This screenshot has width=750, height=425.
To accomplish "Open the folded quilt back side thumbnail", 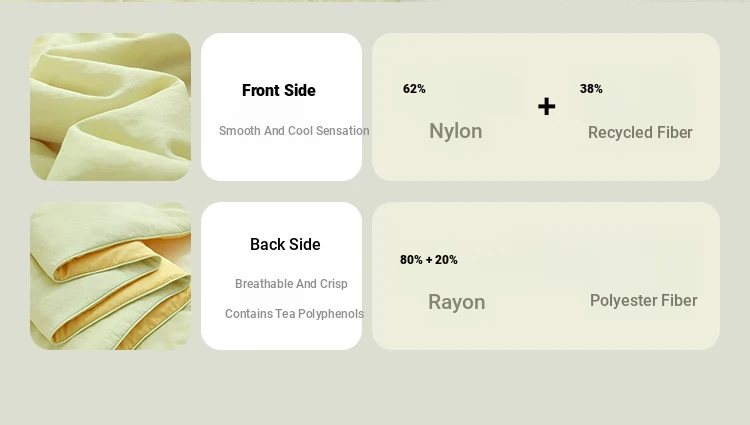I will tap(110, 276).
